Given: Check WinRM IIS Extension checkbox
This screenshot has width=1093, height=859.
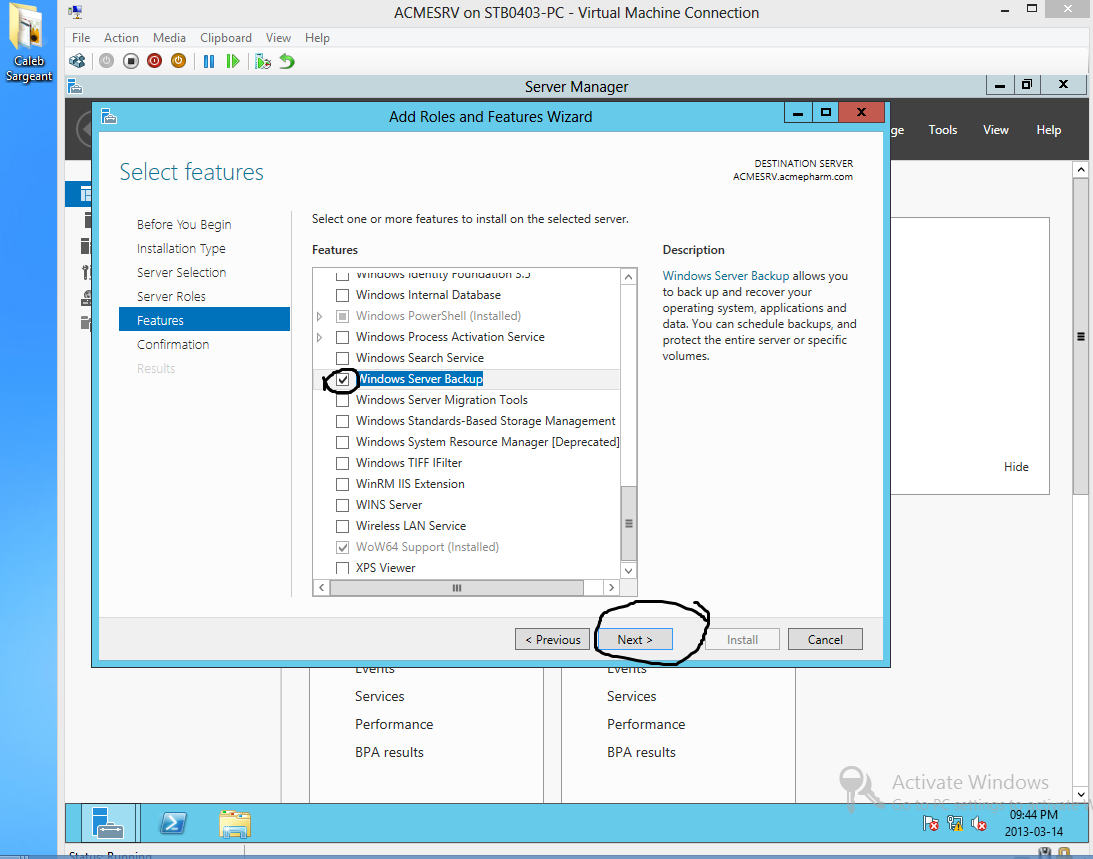Looking at the screenshot, I should pos(342,485).
